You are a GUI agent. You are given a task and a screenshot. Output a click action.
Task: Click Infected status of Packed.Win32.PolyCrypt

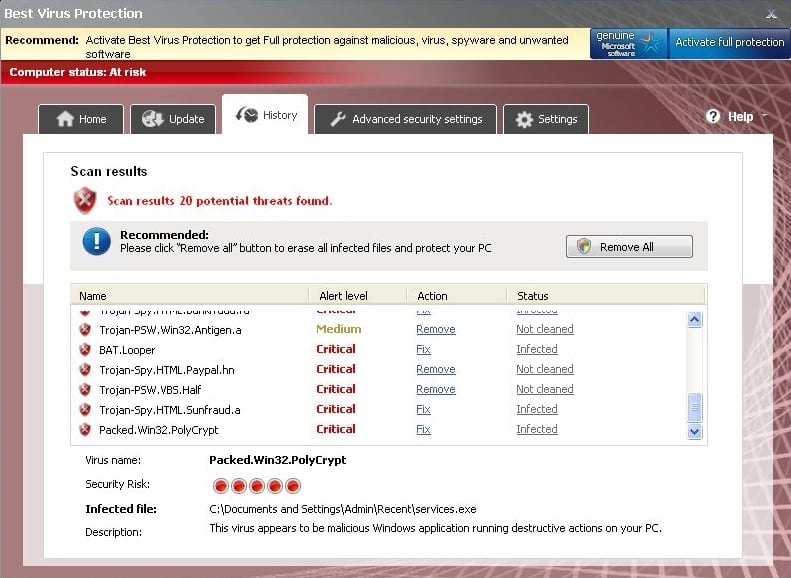pyautogui.click(x=537, y=430)
